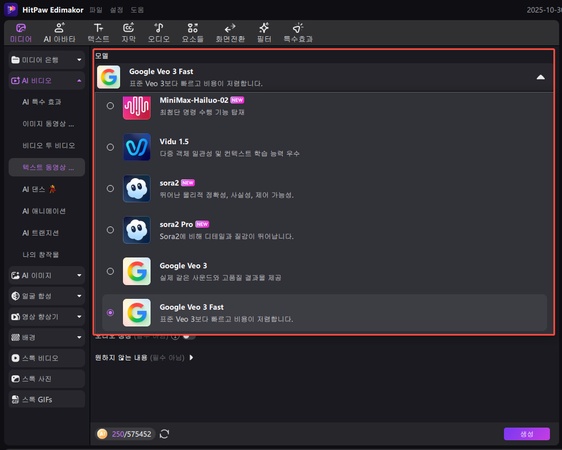Select 비디오 투 비디오 in sidebar
Viewport: 562px width, 450px height.
(49, 145)
